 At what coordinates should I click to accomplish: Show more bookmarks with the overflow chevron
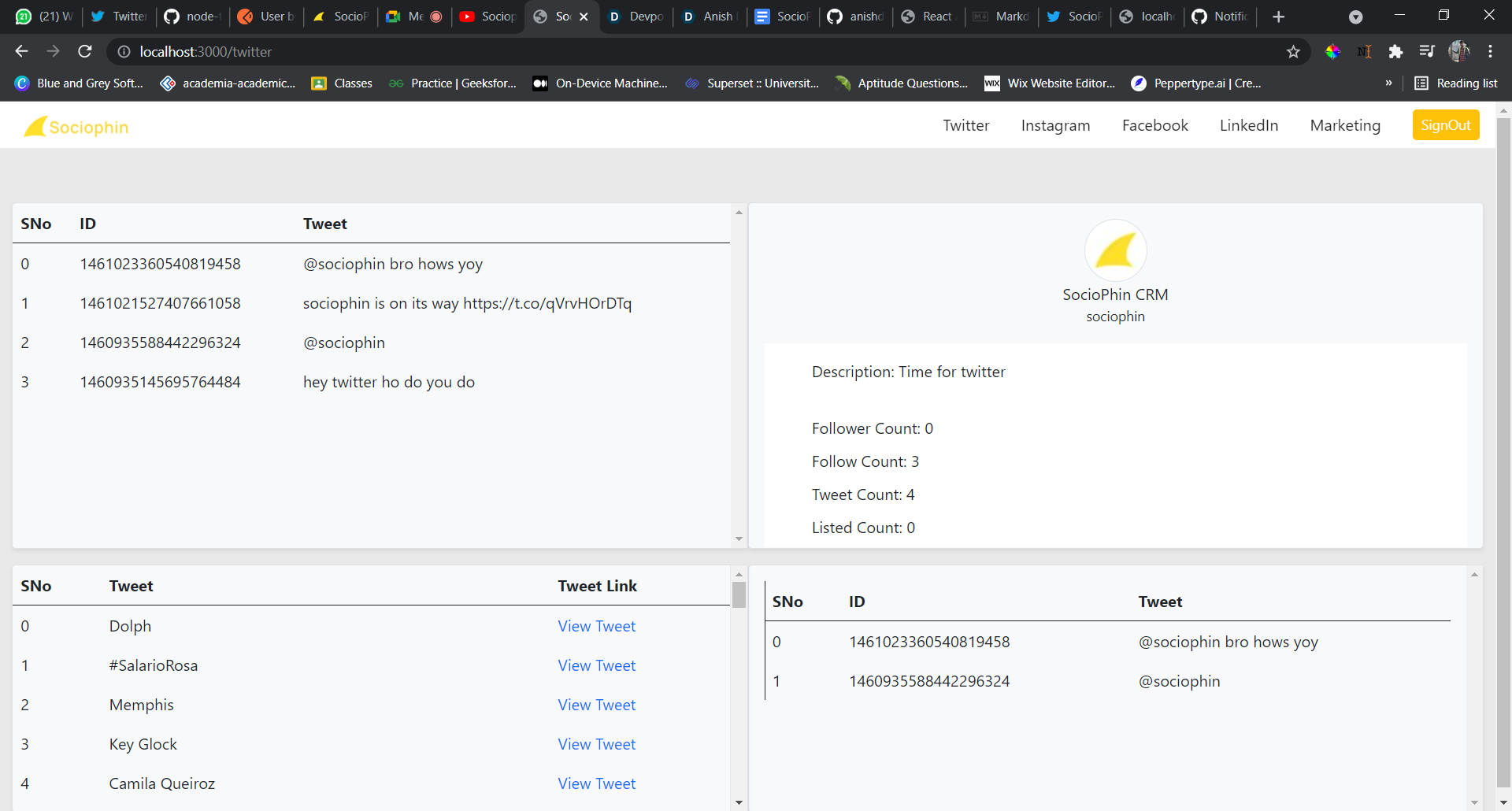click(x=1388, y=83)
